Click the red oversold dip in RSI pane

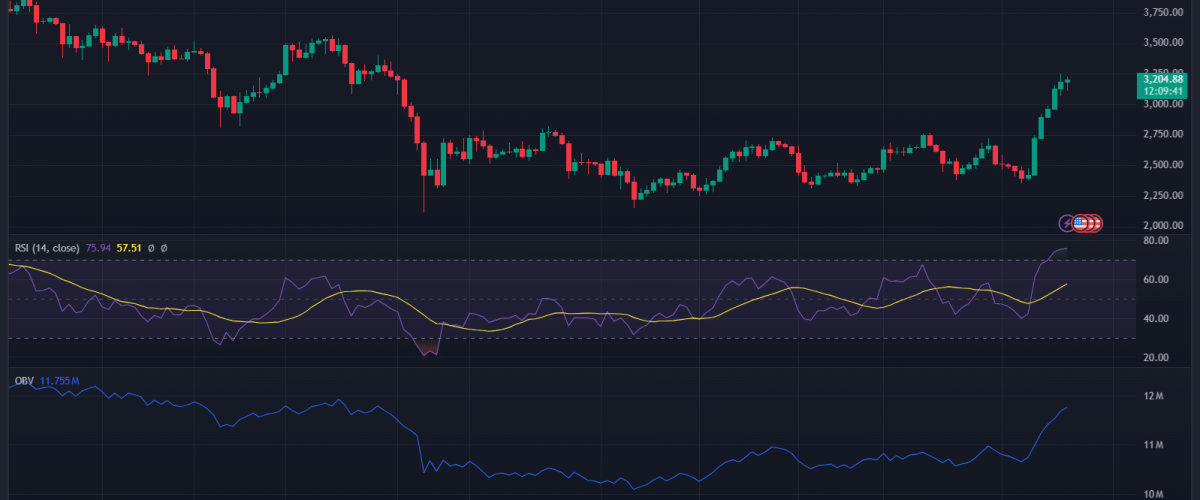pyautogui.click(x=429, y=348)
